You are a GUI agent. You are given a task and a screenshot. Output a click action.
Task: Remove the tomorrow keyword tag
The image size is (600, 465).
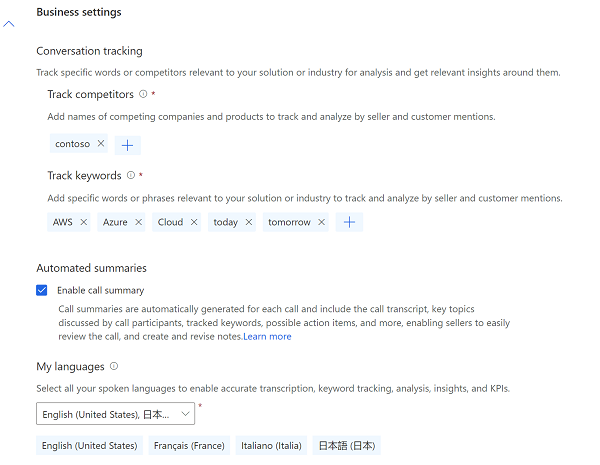(321, 222)
